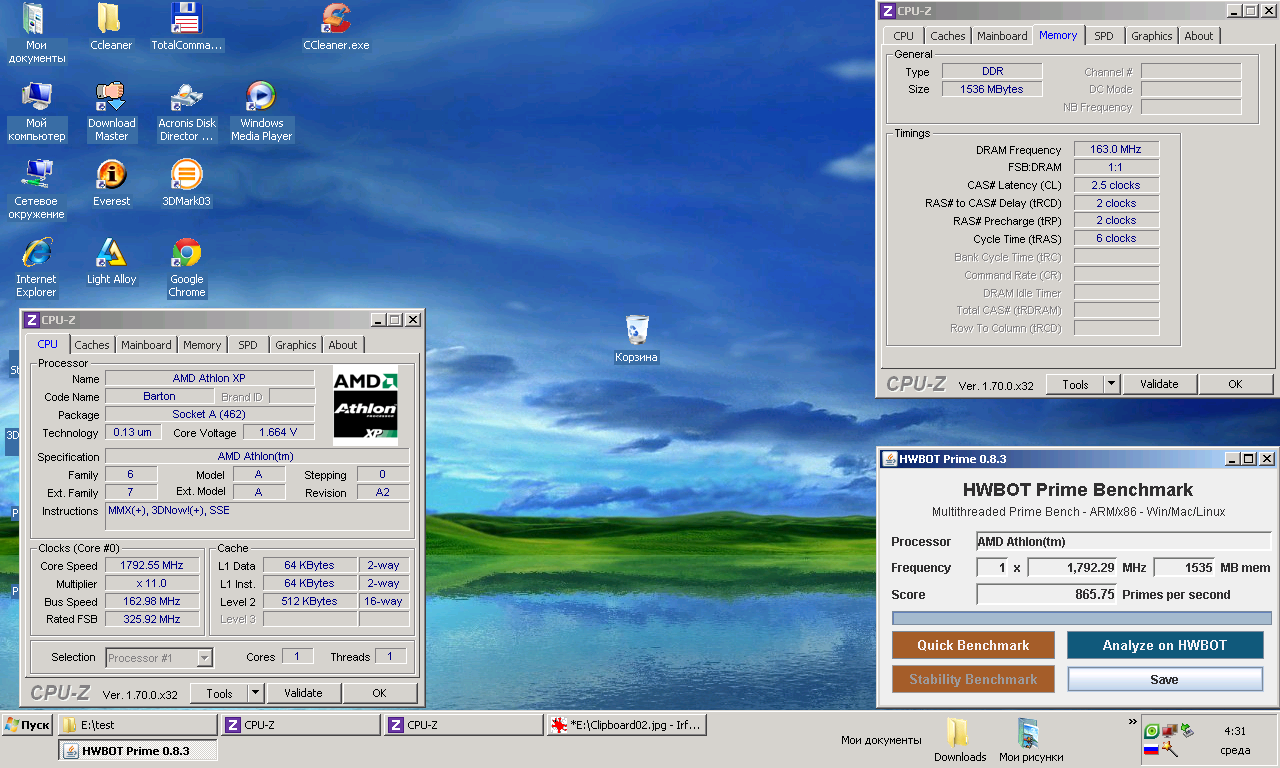This screenshot has height=768, width=1280.
Task: Switch to Graphics tab in CPU window
Action: (x=296, y=345)
